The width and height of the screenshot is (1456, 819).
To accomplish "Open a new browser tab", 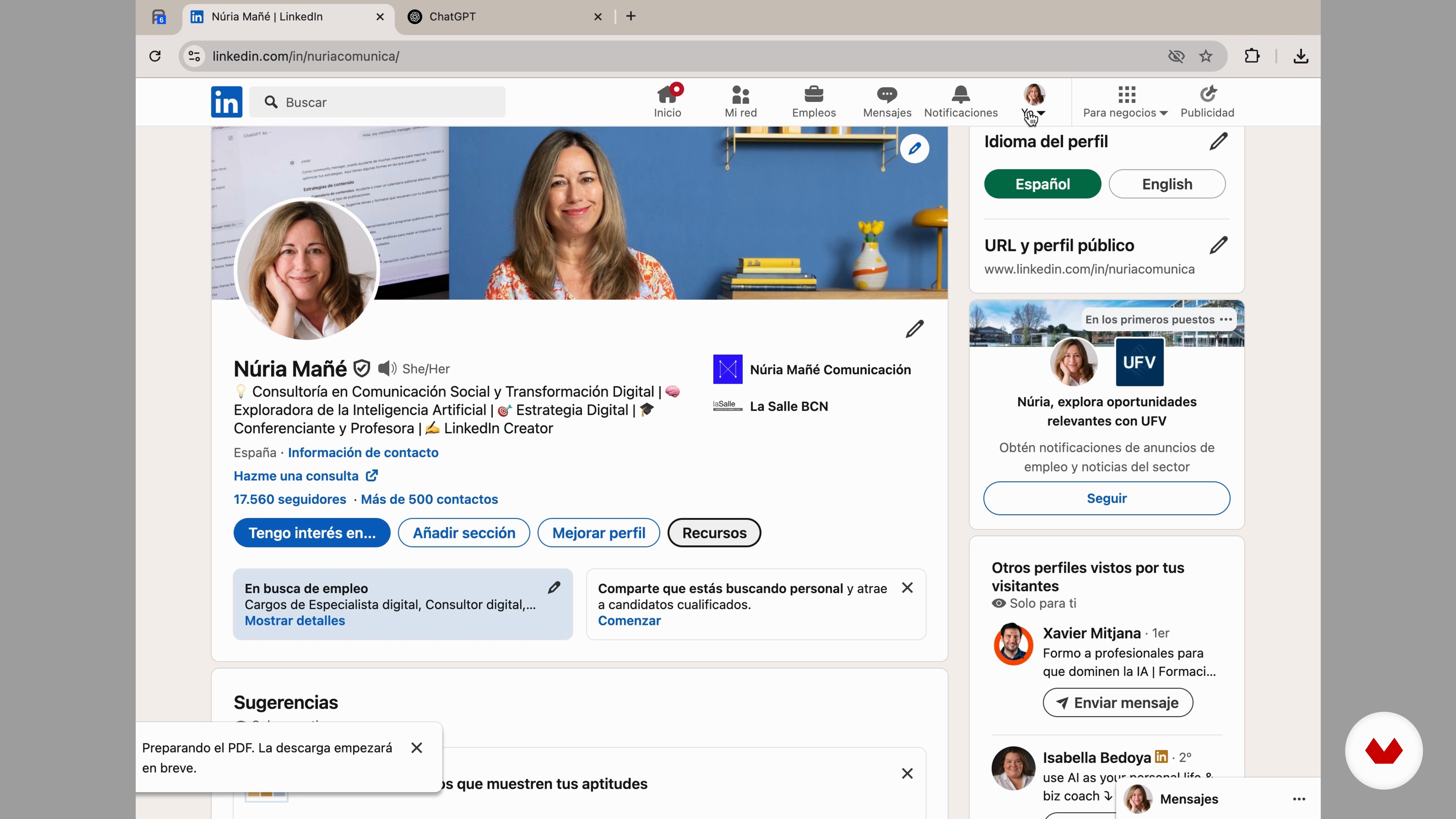I will click(631, 16).
